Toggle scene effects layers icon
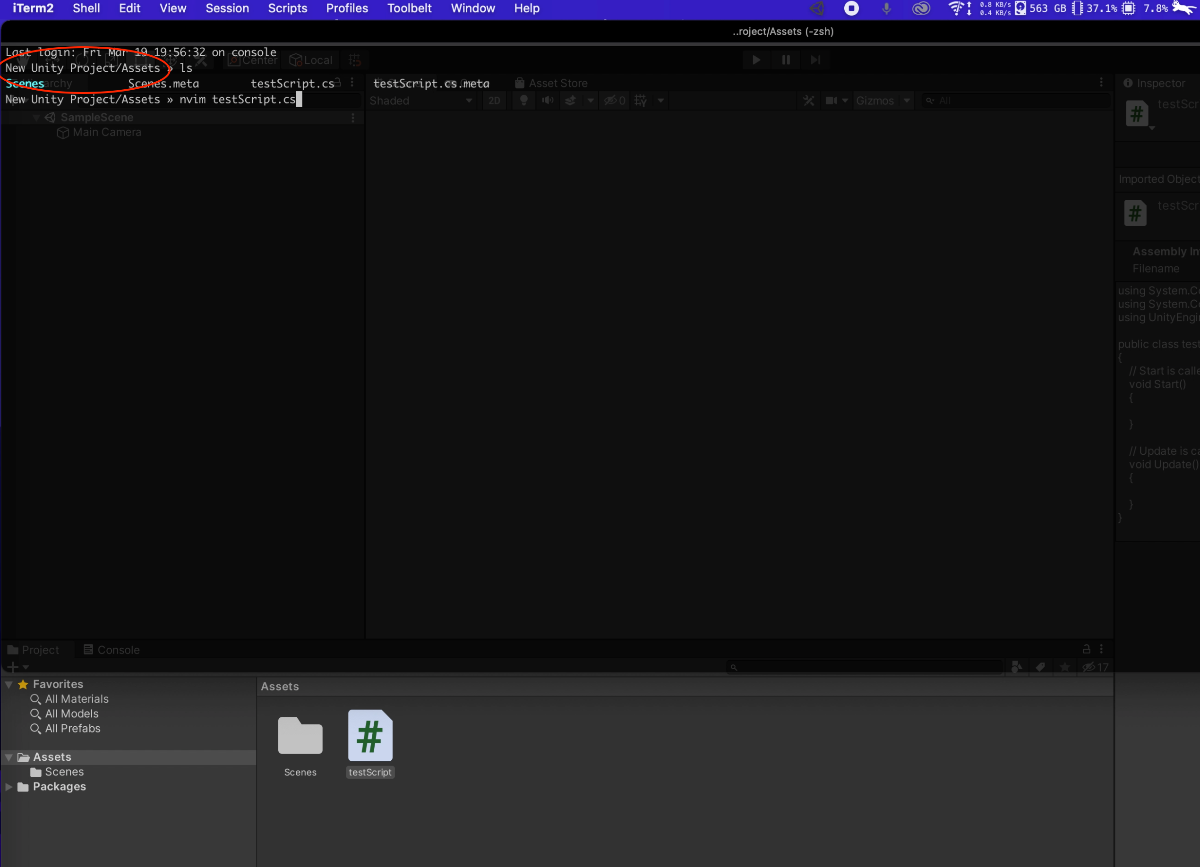1200x867 pixels. [x=570, y=101]
